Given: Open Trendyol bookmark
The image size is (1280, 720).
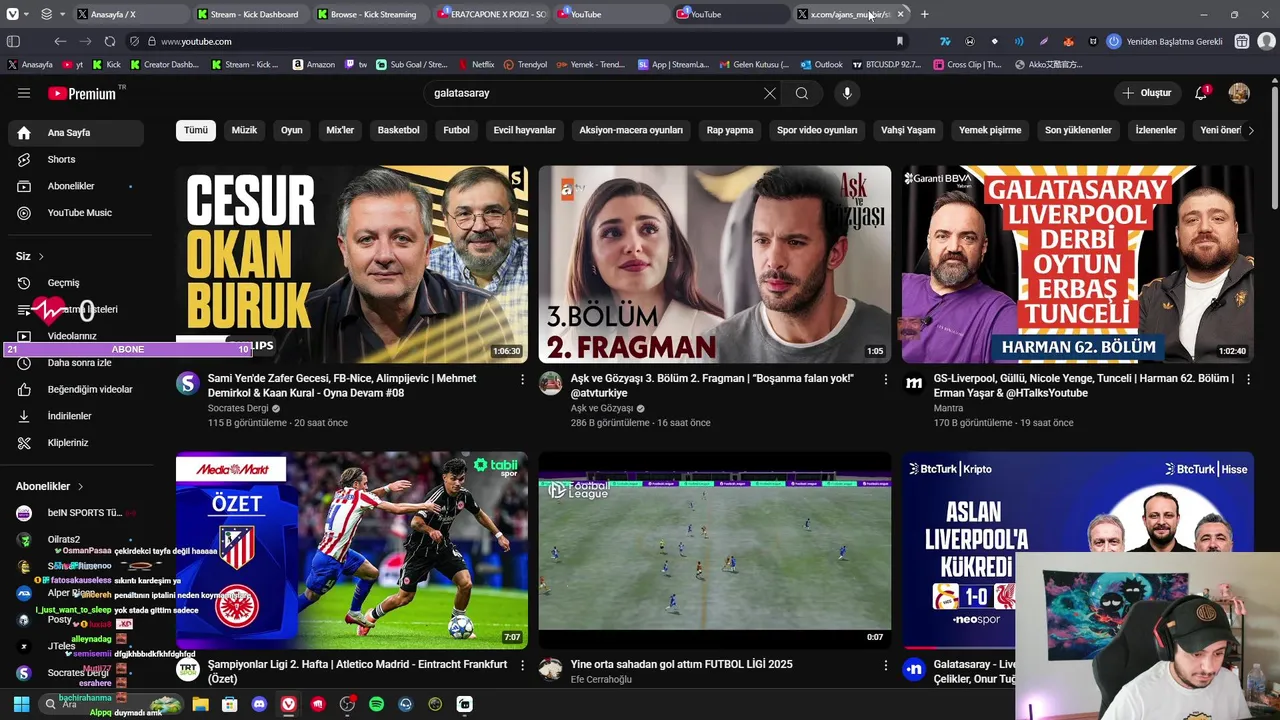Looking at the screenshot, I should [x=525, y=64].
